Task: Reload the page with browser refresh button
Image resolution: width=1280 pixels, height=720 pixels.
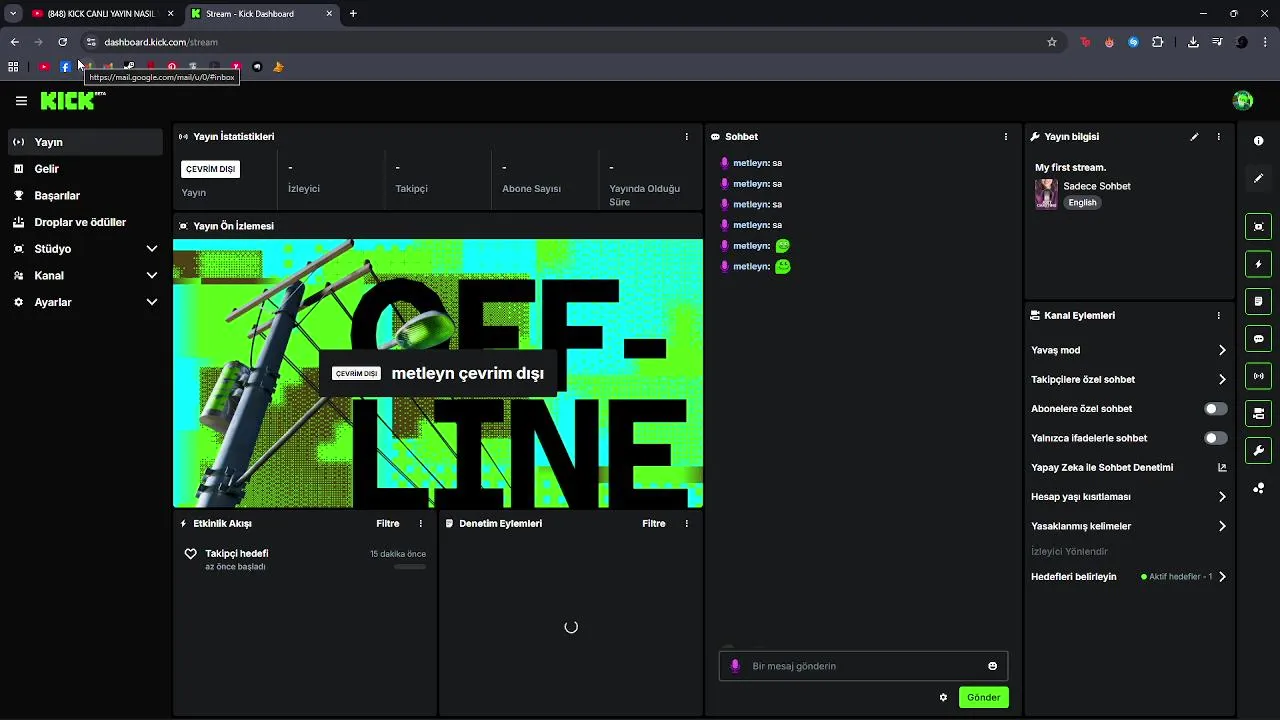Action: tap(62, 42)
